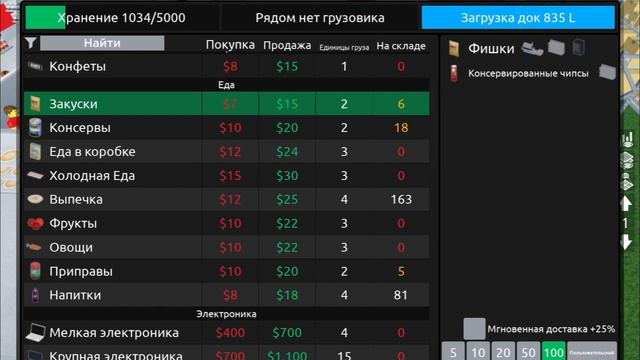Click the Овощи product name
This screenshot has width=640, height=360.
(x=71, y=247)
